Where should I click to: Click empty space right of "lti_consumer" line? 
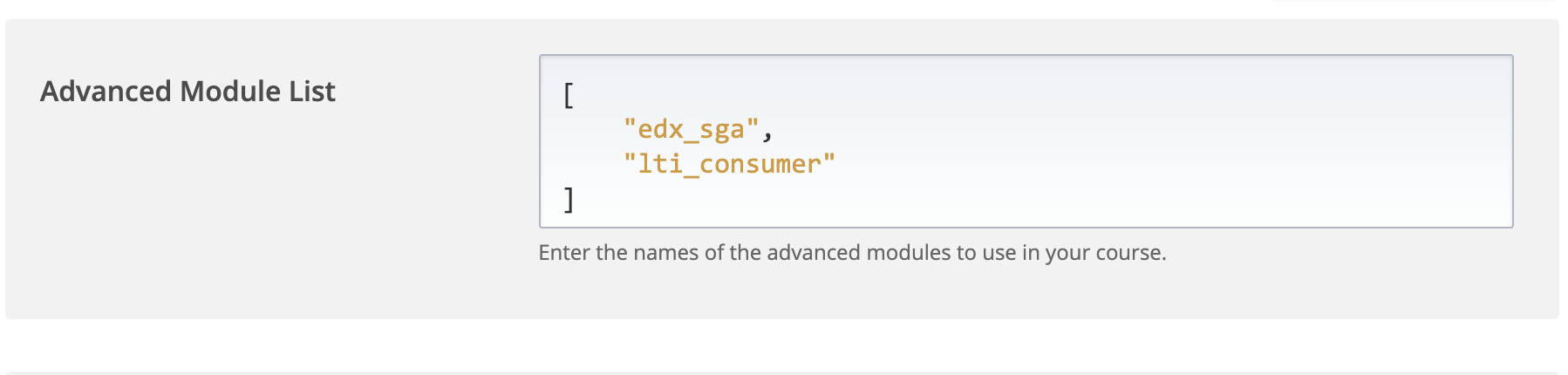[x=1134, y=165]
